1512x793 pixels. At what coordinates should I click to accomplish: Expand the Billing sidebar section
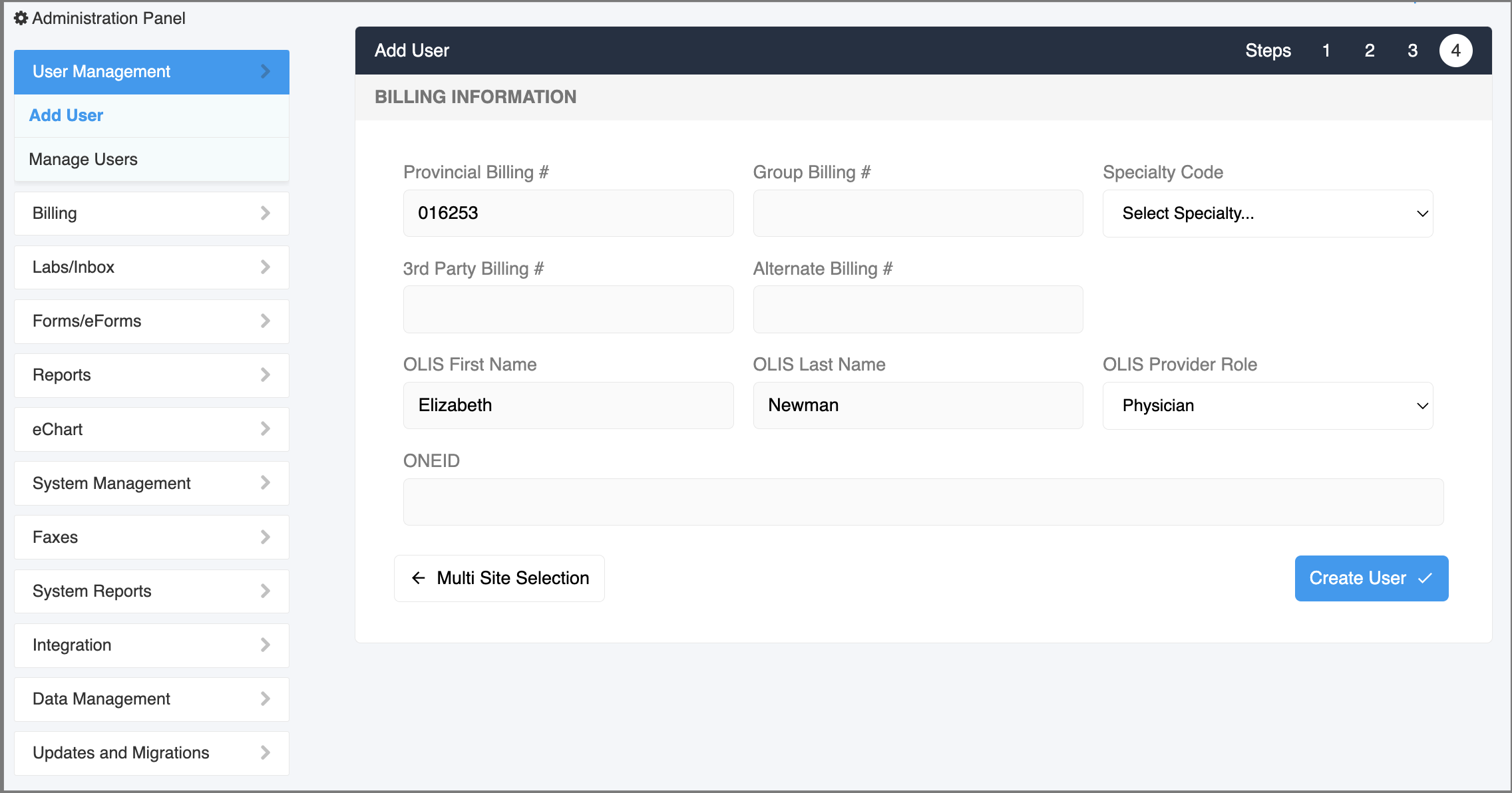[x=152, y=213]
